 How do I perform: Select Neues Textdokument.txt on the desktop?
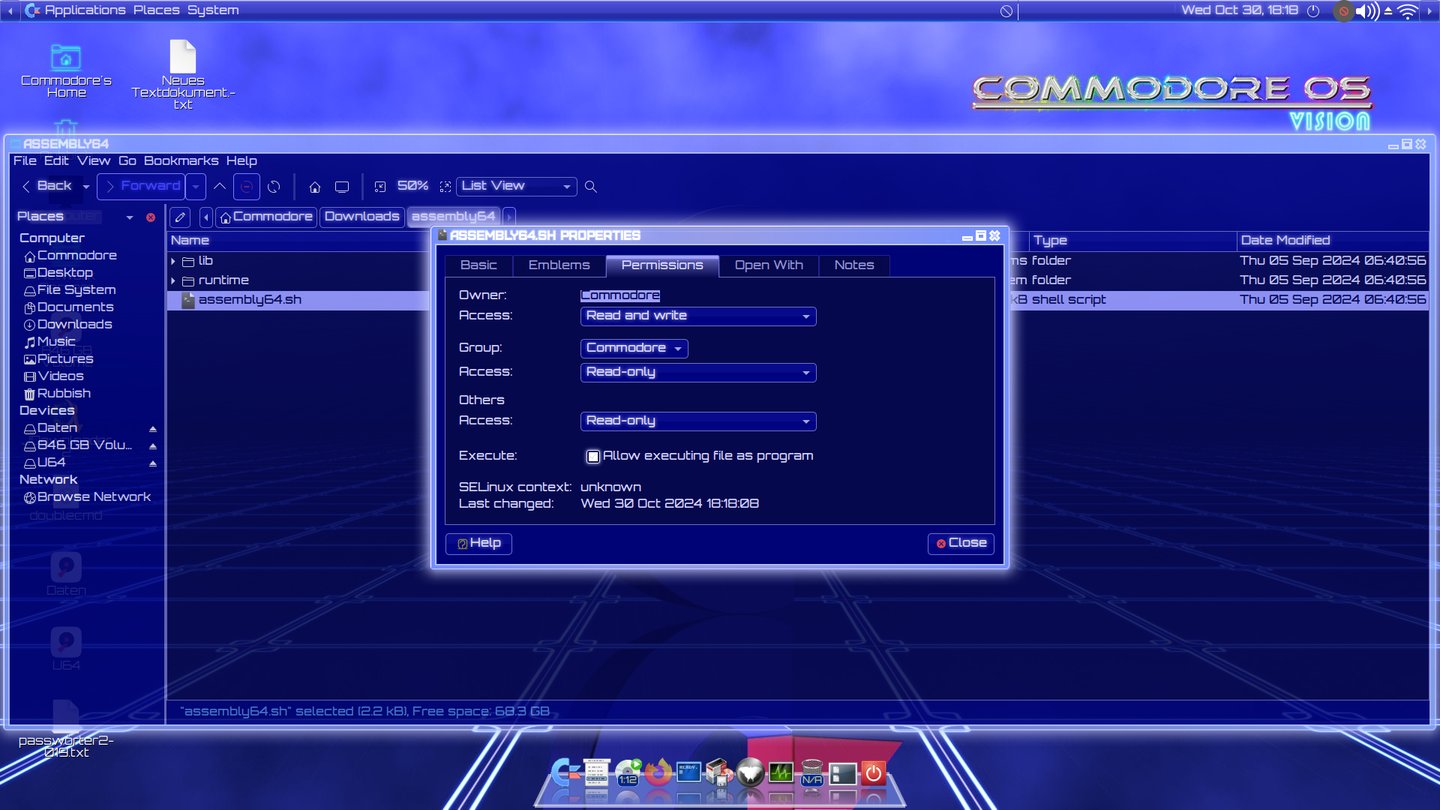click(183, 75)
